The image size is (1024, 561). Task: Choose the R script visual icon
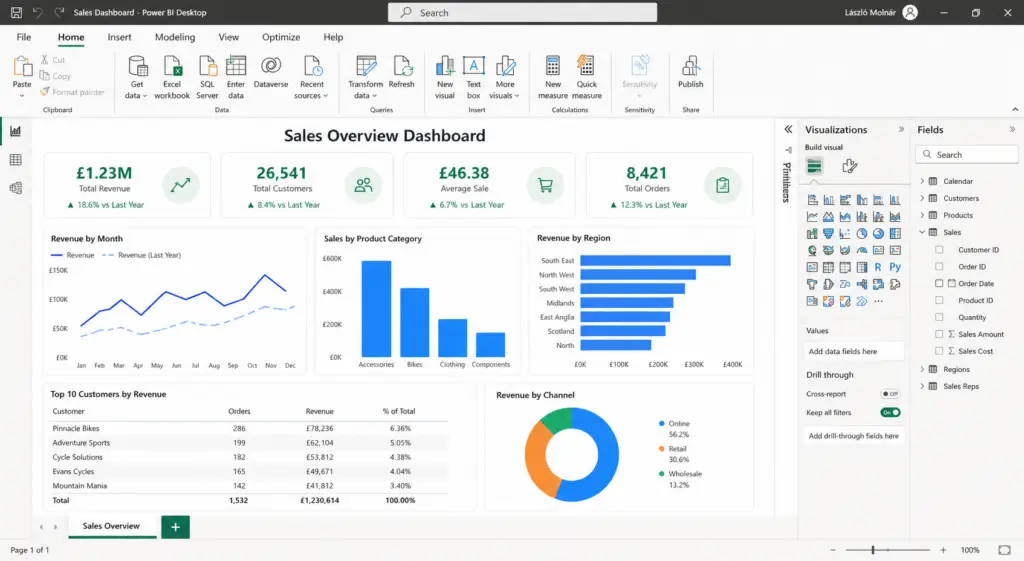[878, 267]
